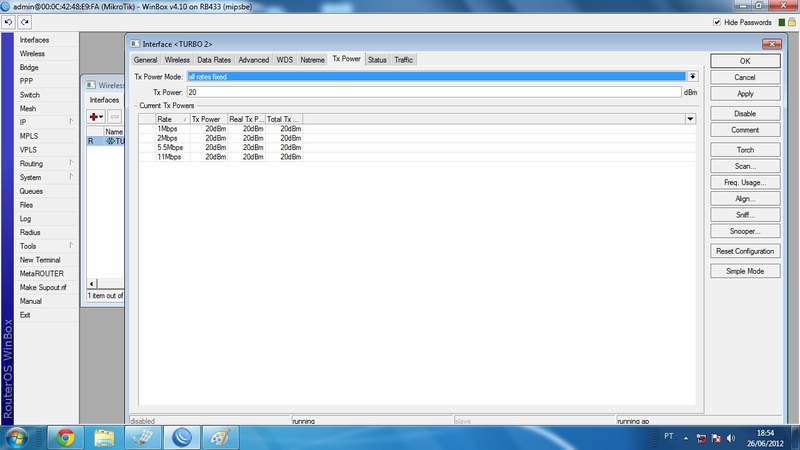Click the Wireless window scroll left arrow
This screenshot has height=450, width=800.
[92, 284]
